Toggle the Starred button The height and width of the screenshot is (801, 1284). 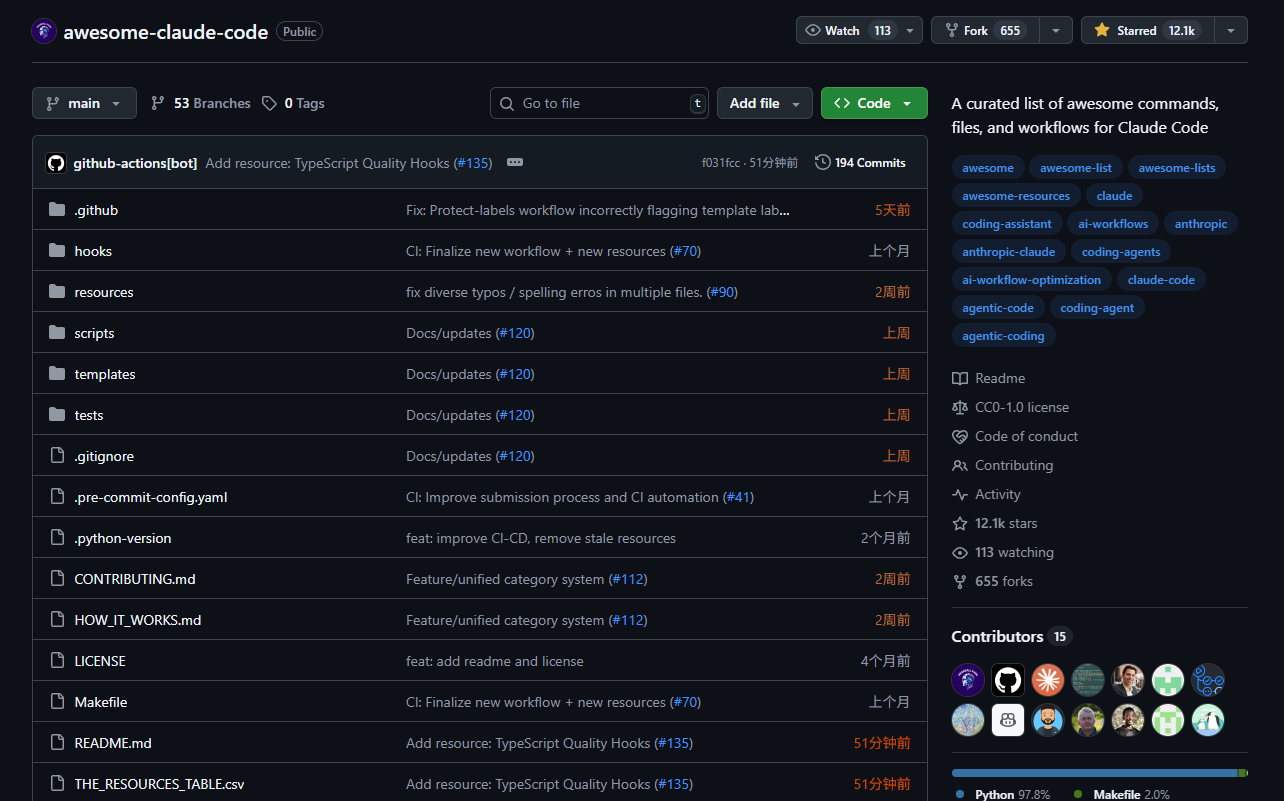tap(1146, 31)
